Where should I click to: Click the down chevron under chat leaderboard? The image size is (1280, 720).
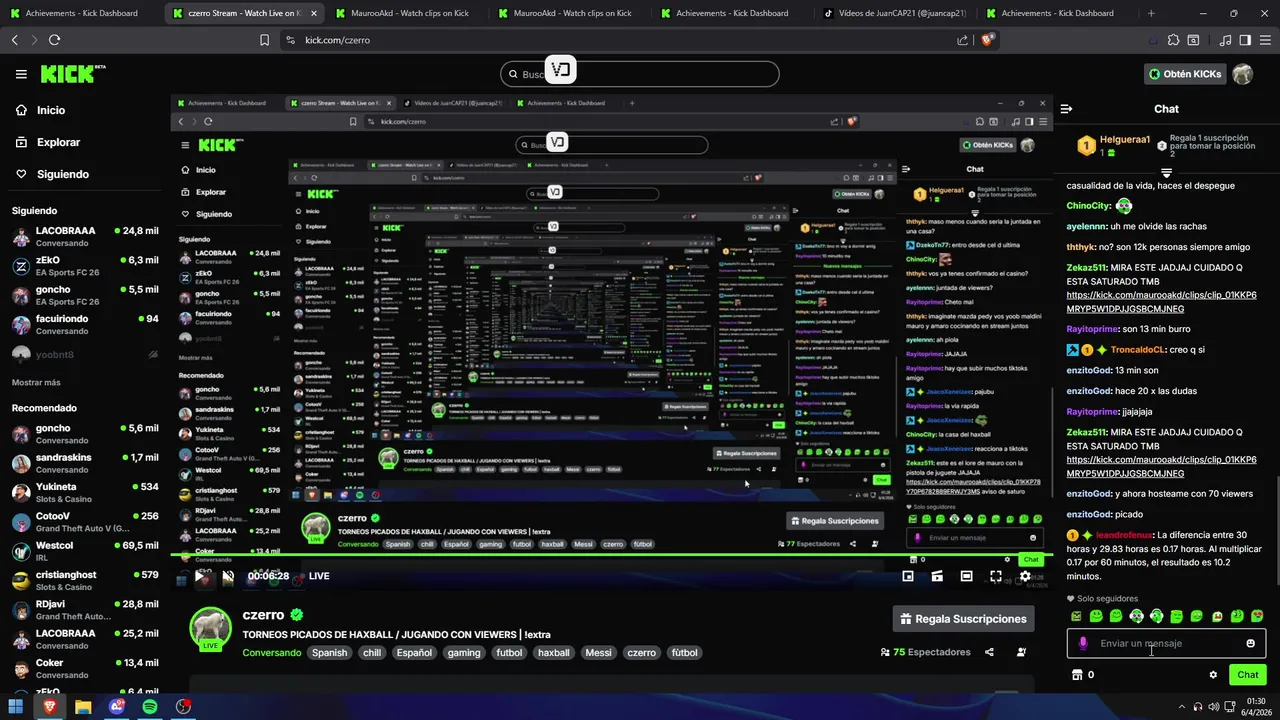tap(1166, 173)
